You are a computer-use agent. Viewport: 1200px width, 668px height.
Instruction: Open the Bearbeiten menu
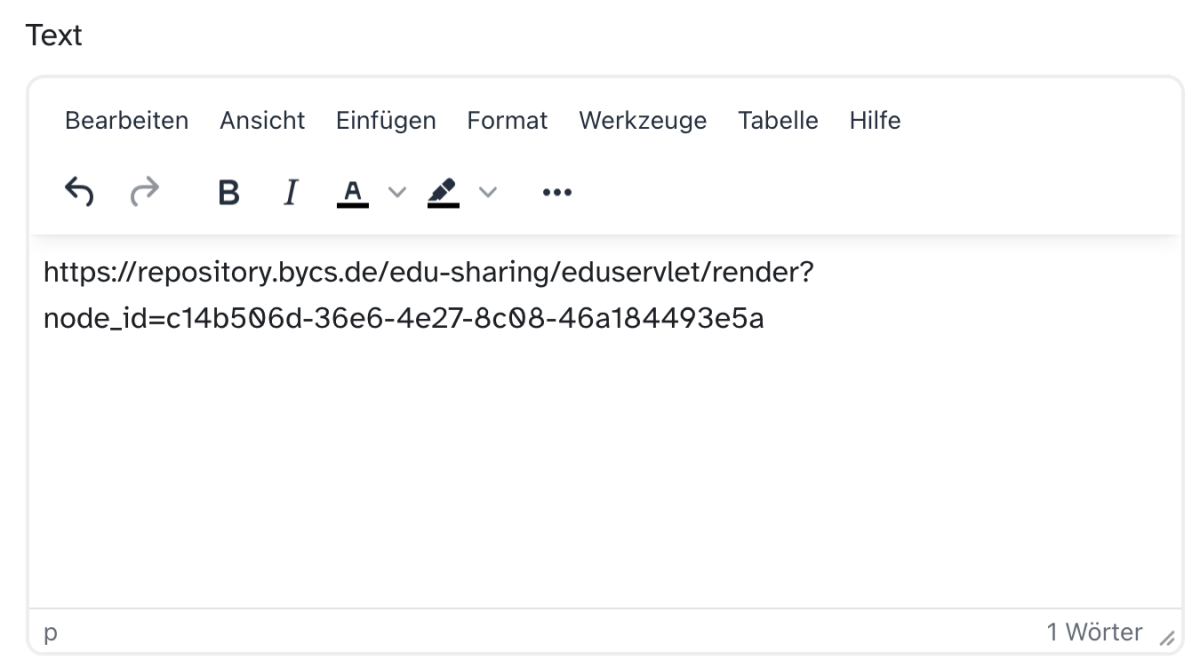[x=127, y=121]
